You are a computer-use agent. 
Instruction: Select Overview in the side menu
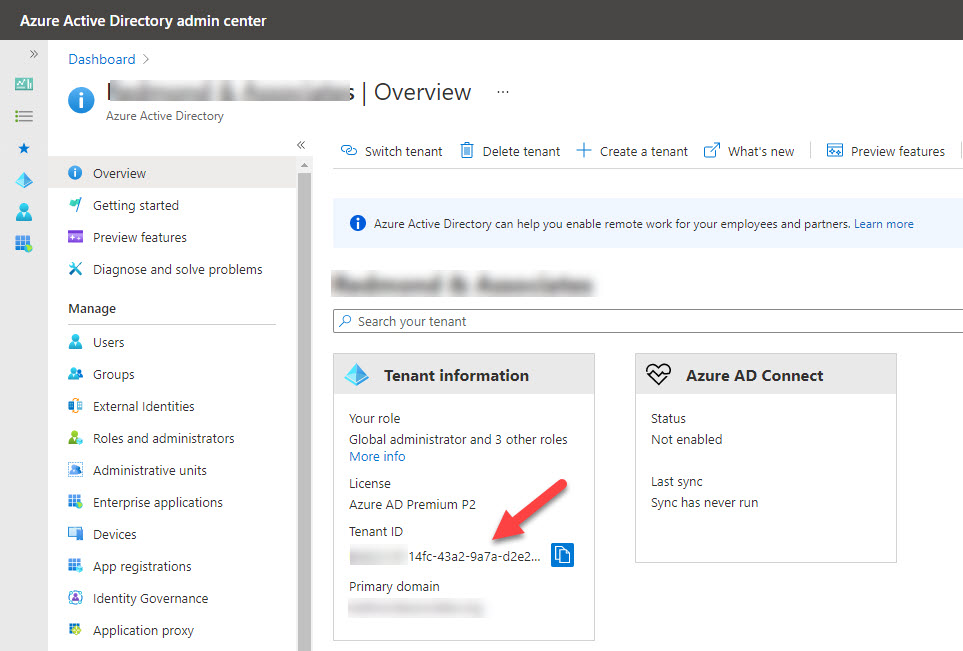pyautogui.click(x=172, y=173)
